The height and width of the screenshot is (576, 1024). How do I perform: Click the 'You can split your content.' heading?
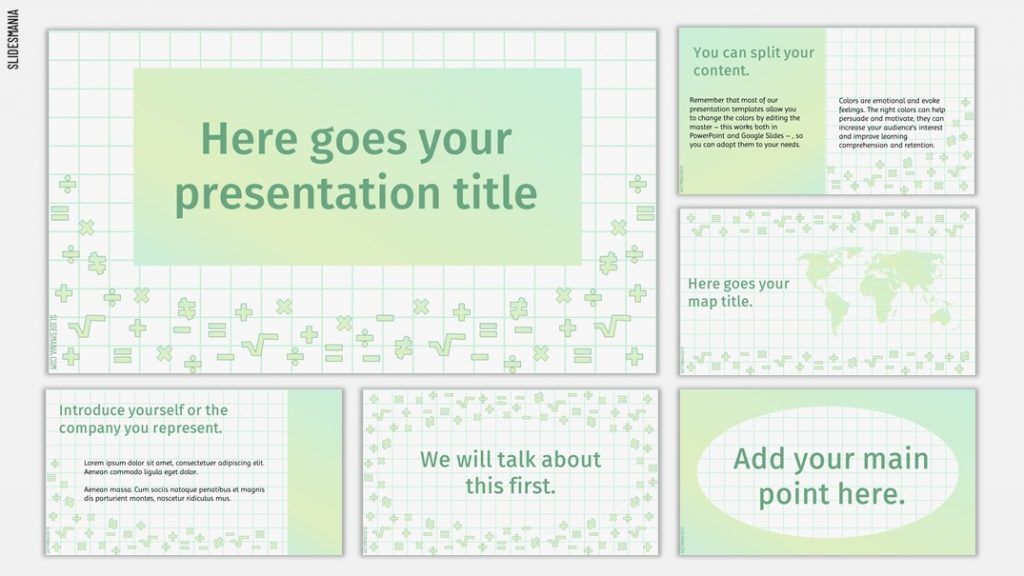coord(754,61)
